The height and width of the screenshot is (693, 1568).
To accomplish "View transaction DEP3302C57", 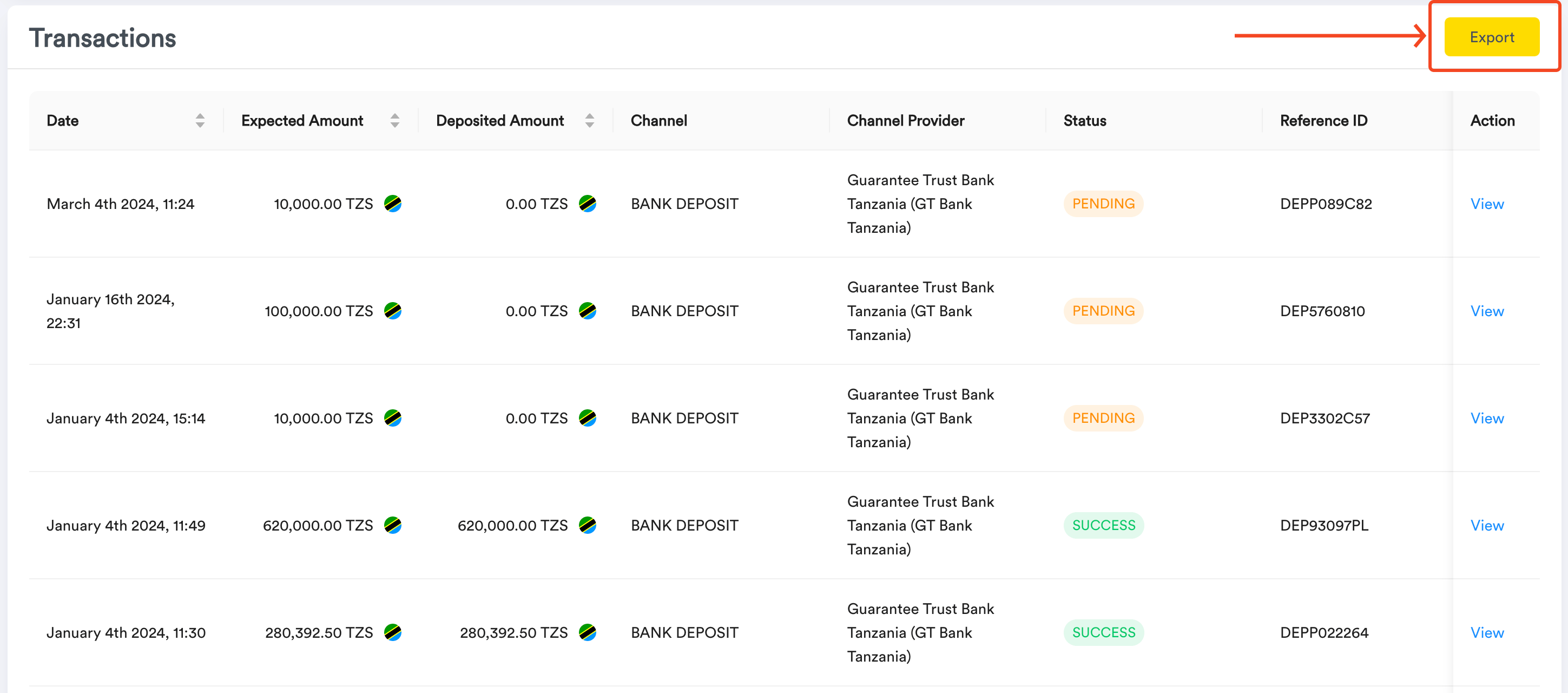I will [1486, 419].
